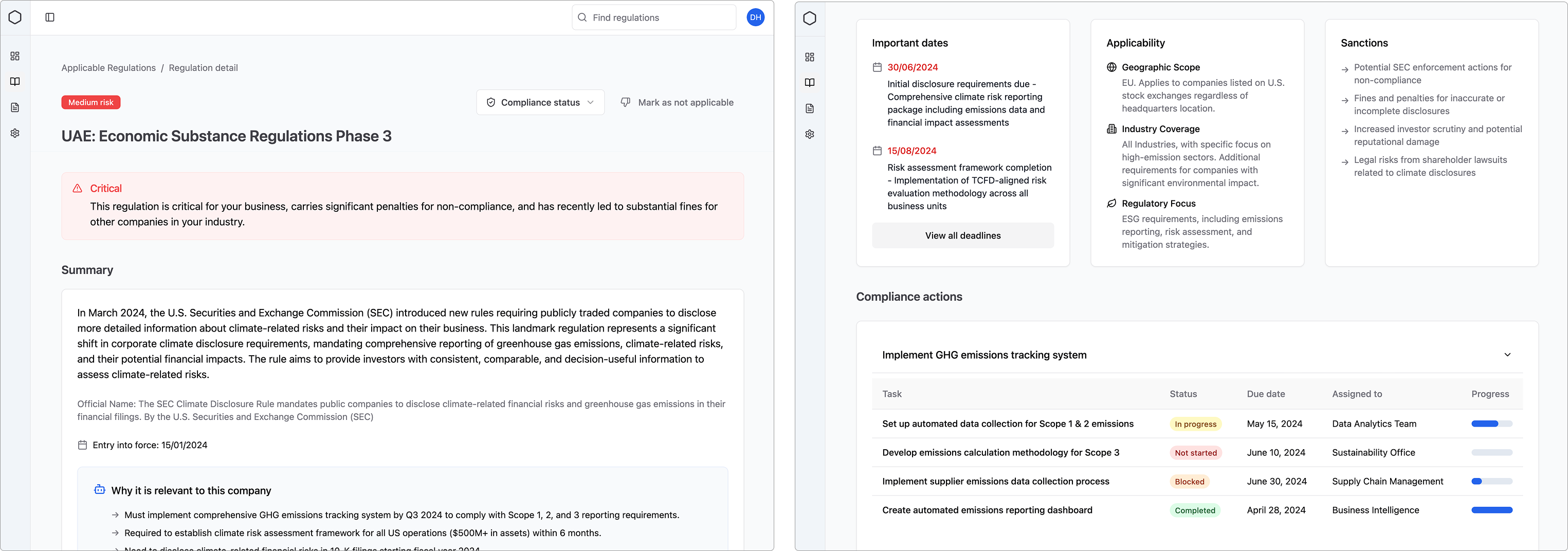This screenshot has height=551, width=1568.
Task: Click progress bar for Scope 1 & 2 task
Action: [x=1491, y=424]
